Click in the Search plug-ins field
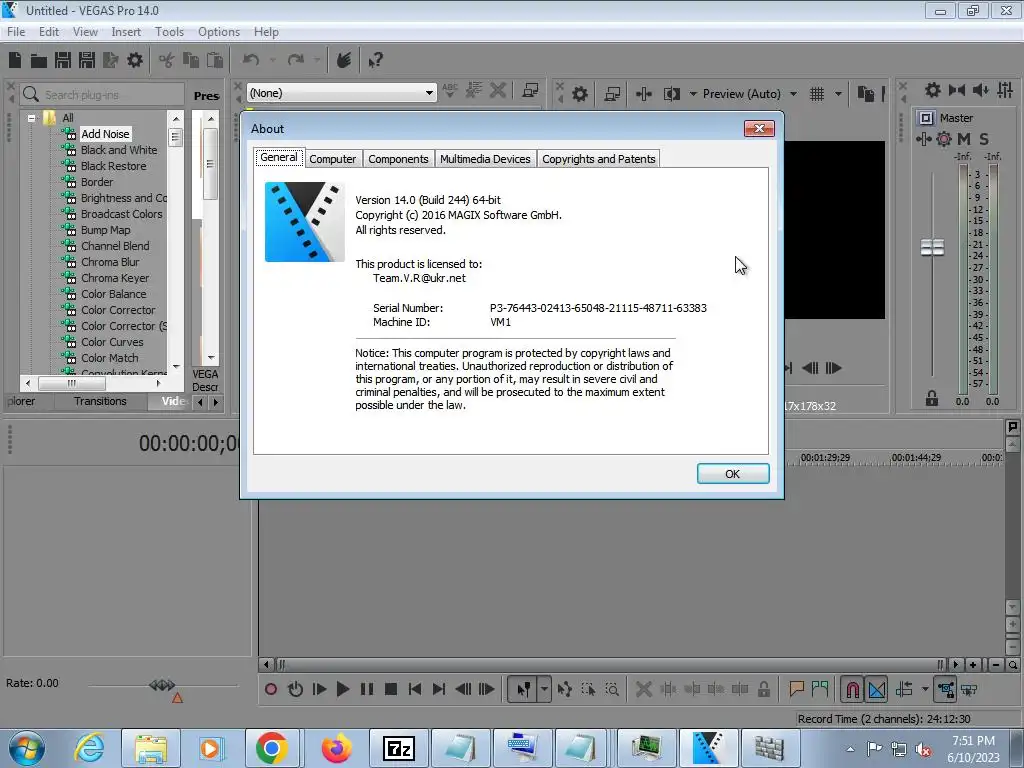The width and height of the screenshot is (1024, 768). point(103,95)
